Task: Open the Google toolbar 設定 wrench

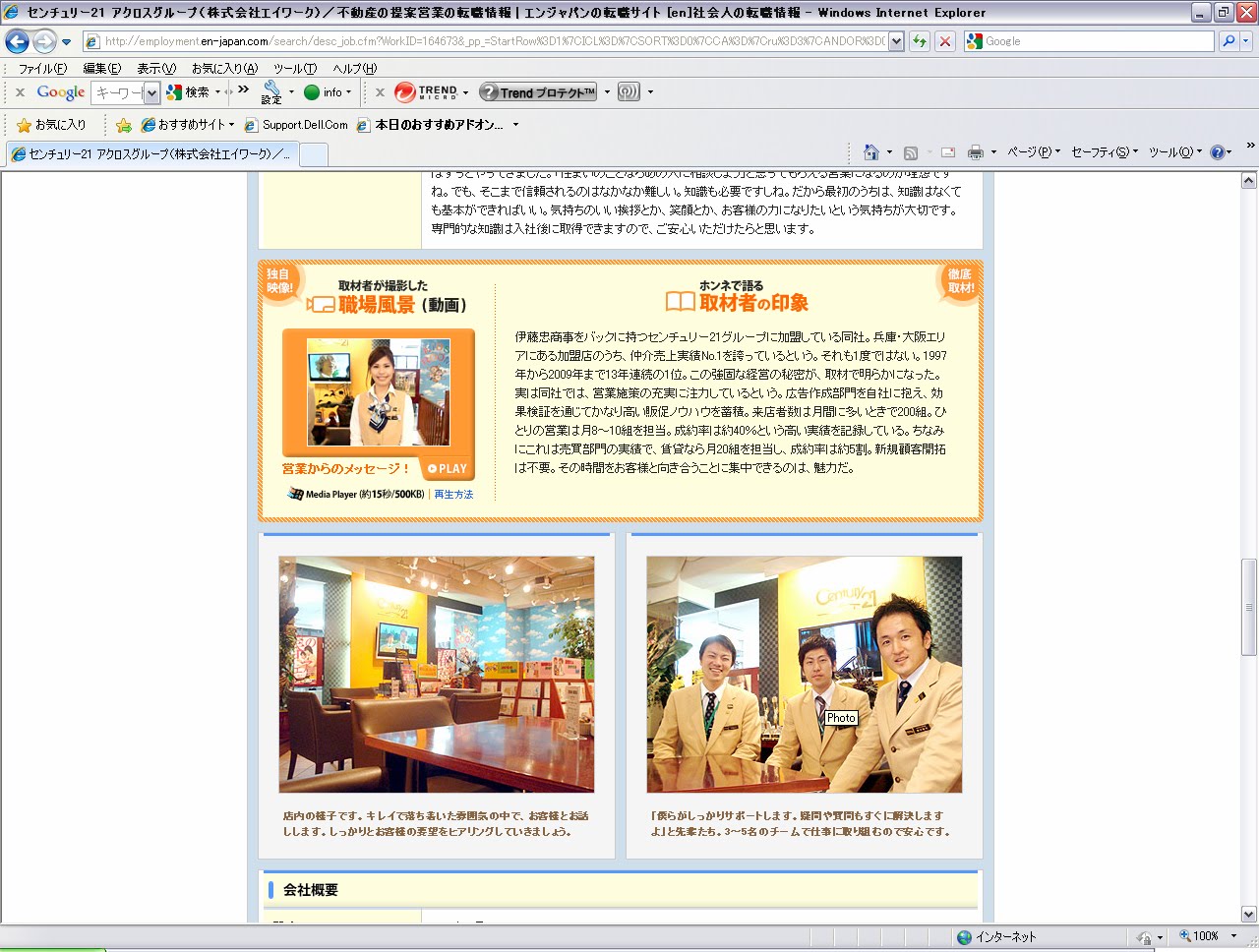Action: [x=271, y=92]
